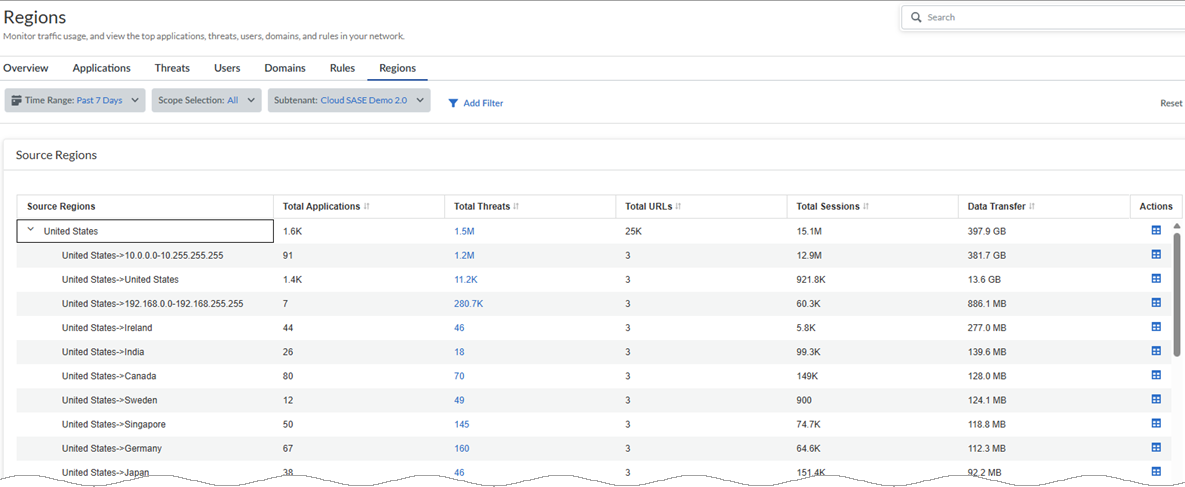Sort by Total Threats column sort icon
The image size is (1185, 487).
pos(515,207)
